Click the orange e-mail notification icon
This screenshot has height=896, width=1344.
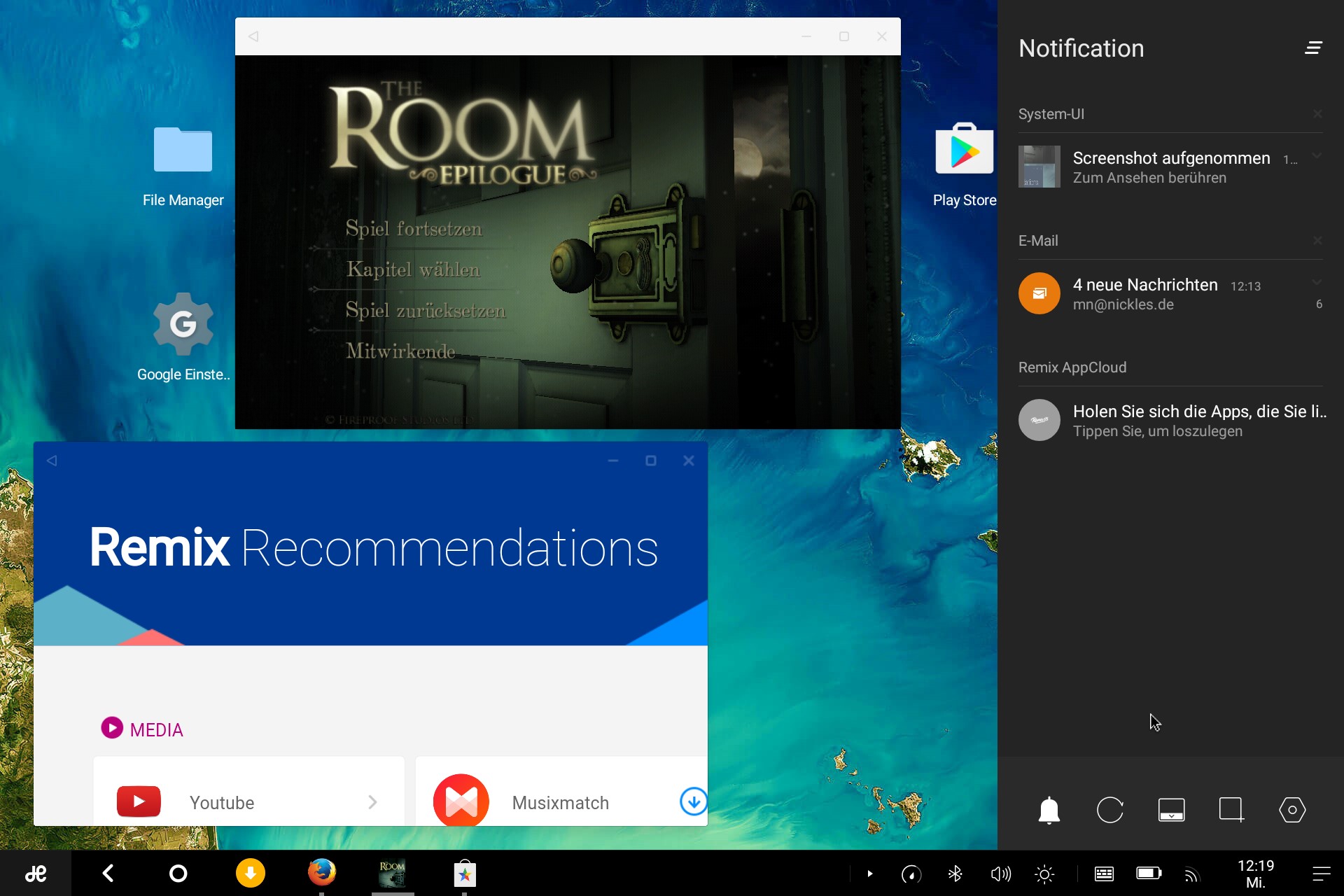point(1039,293)
